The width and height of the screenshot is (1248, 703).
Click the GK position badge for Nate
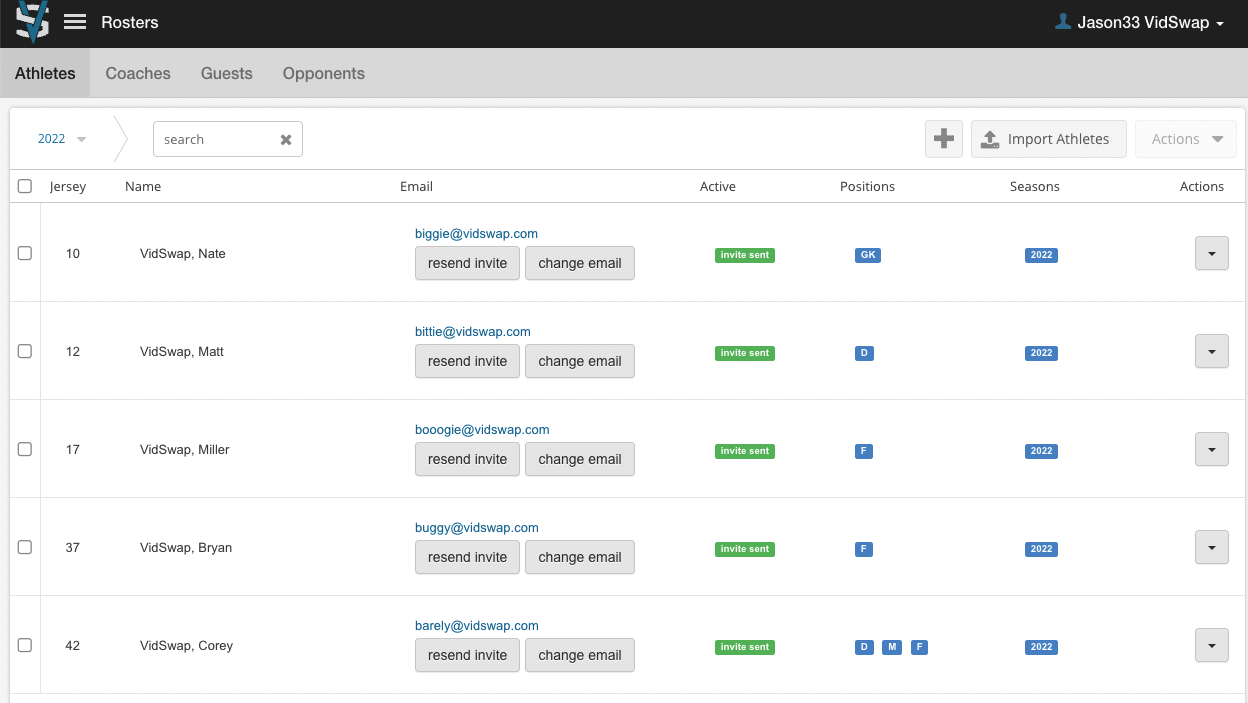[868, 255]
